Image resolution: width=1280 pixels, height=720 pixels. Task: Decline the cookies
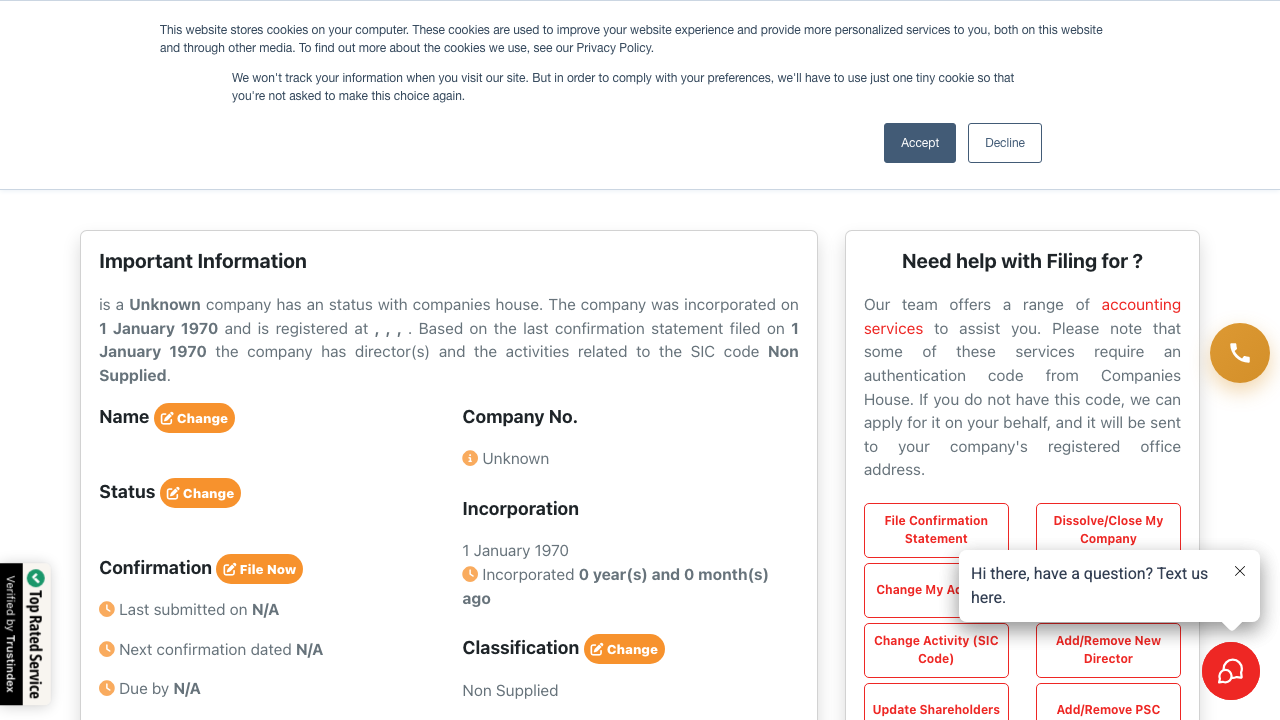click(1005, 143)
